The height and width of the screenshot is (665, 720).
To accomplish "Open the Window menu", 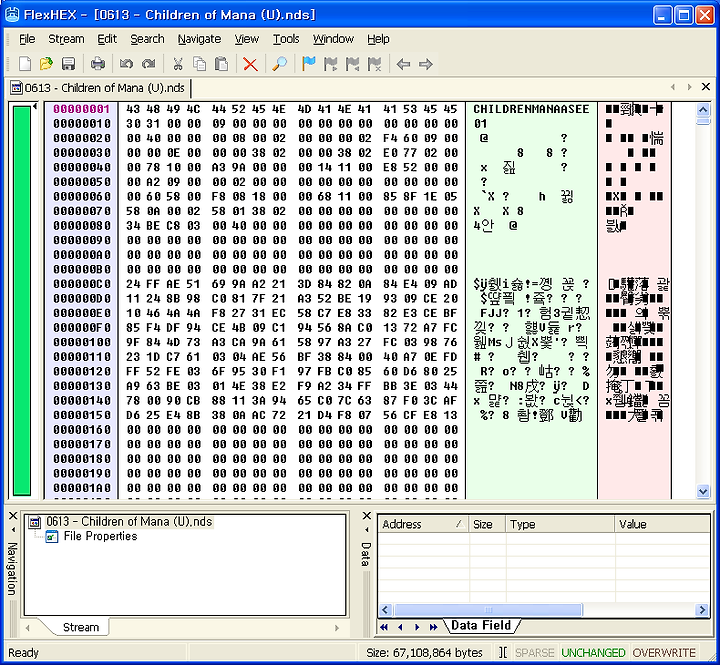I will (x=333, y=39).
